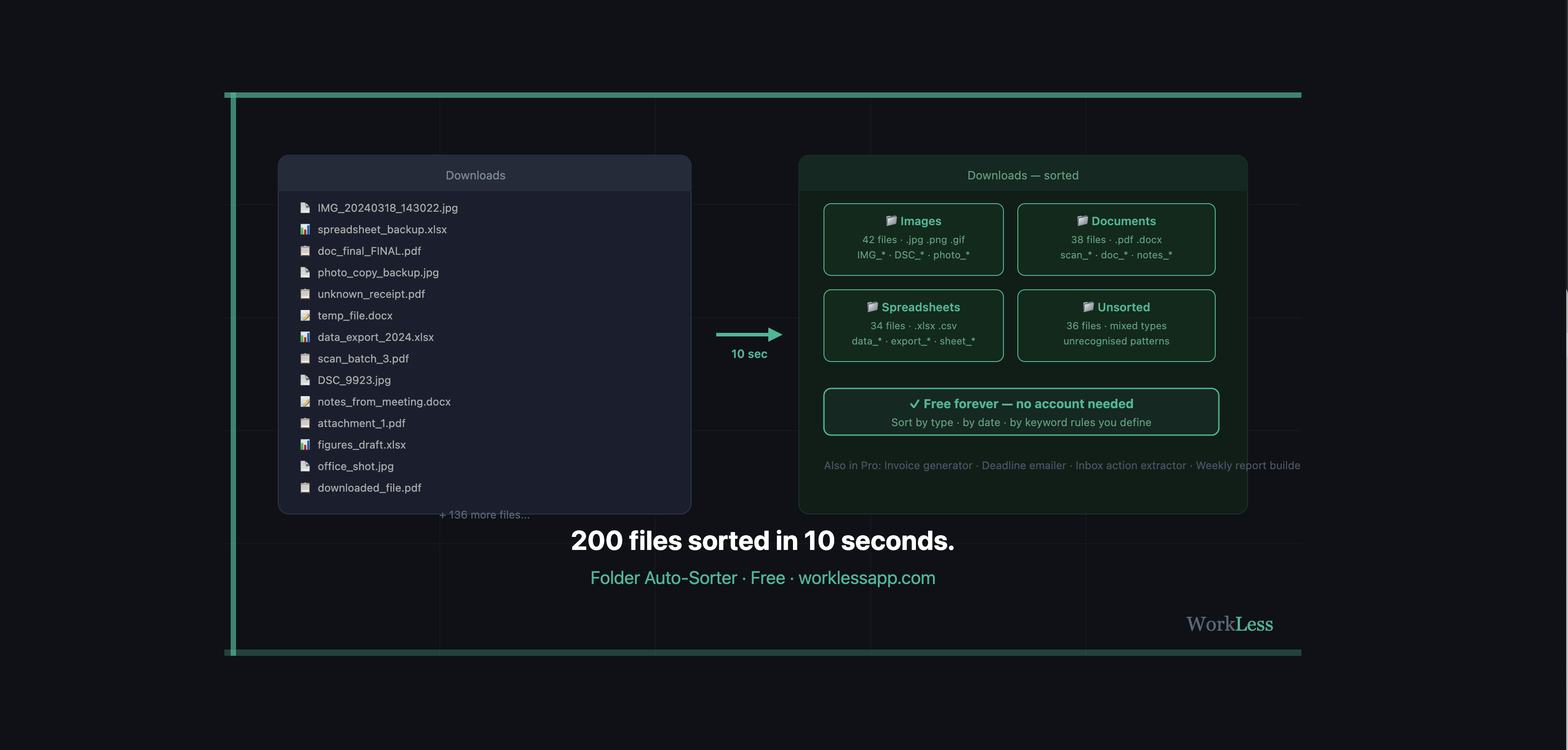1568x750 pixels.
Task: Click the file icon beside DSC_9923.jpg
Action: [305, 380]
